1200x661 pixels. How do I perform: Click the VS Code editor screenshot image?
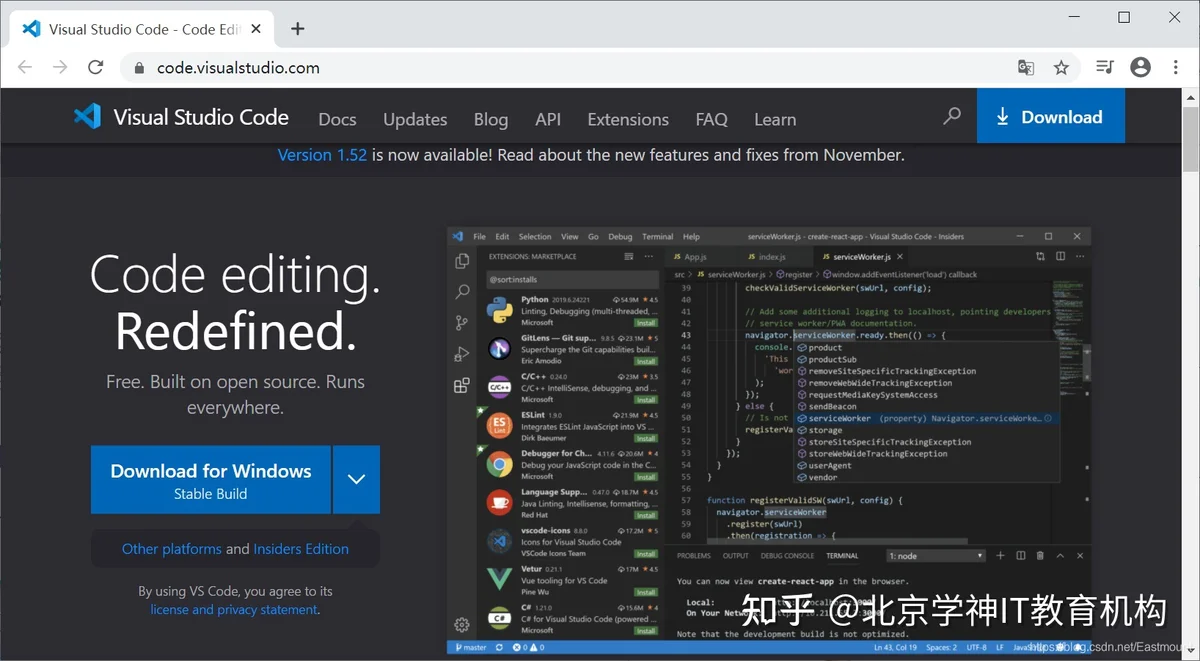point(769,440)
